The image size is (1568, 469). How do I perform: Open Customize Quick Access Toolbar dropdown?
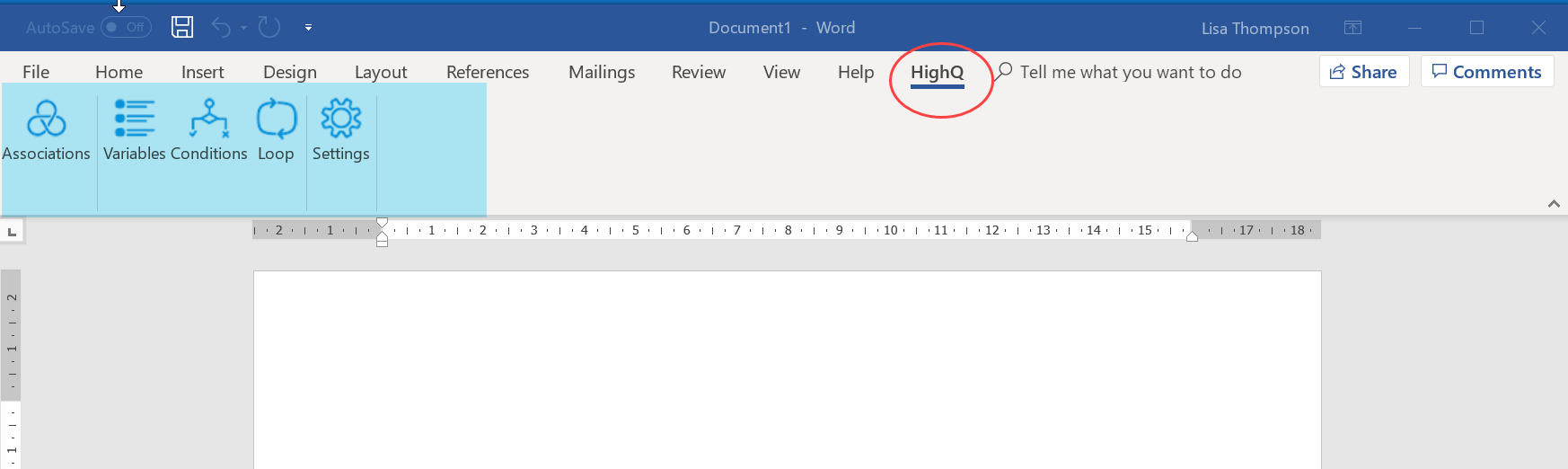coord(308,28)
